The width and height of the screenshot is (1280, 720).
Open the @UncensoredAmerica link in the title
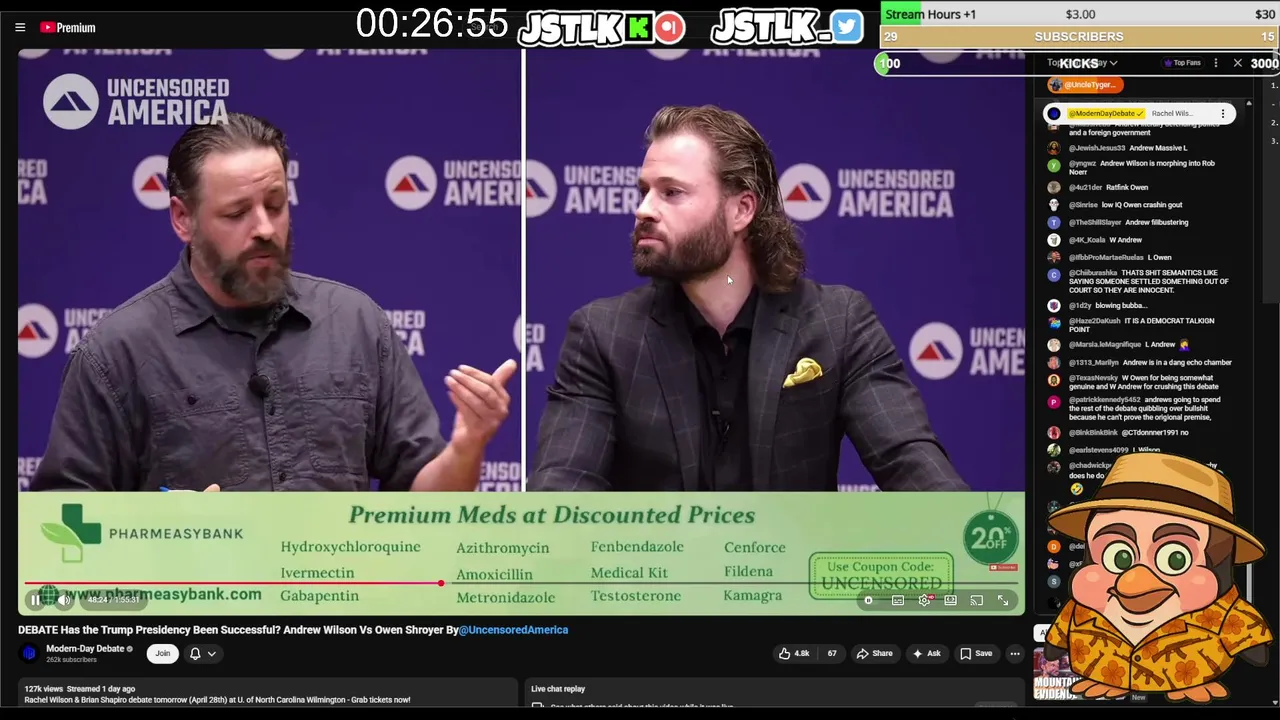pos(513,630)
